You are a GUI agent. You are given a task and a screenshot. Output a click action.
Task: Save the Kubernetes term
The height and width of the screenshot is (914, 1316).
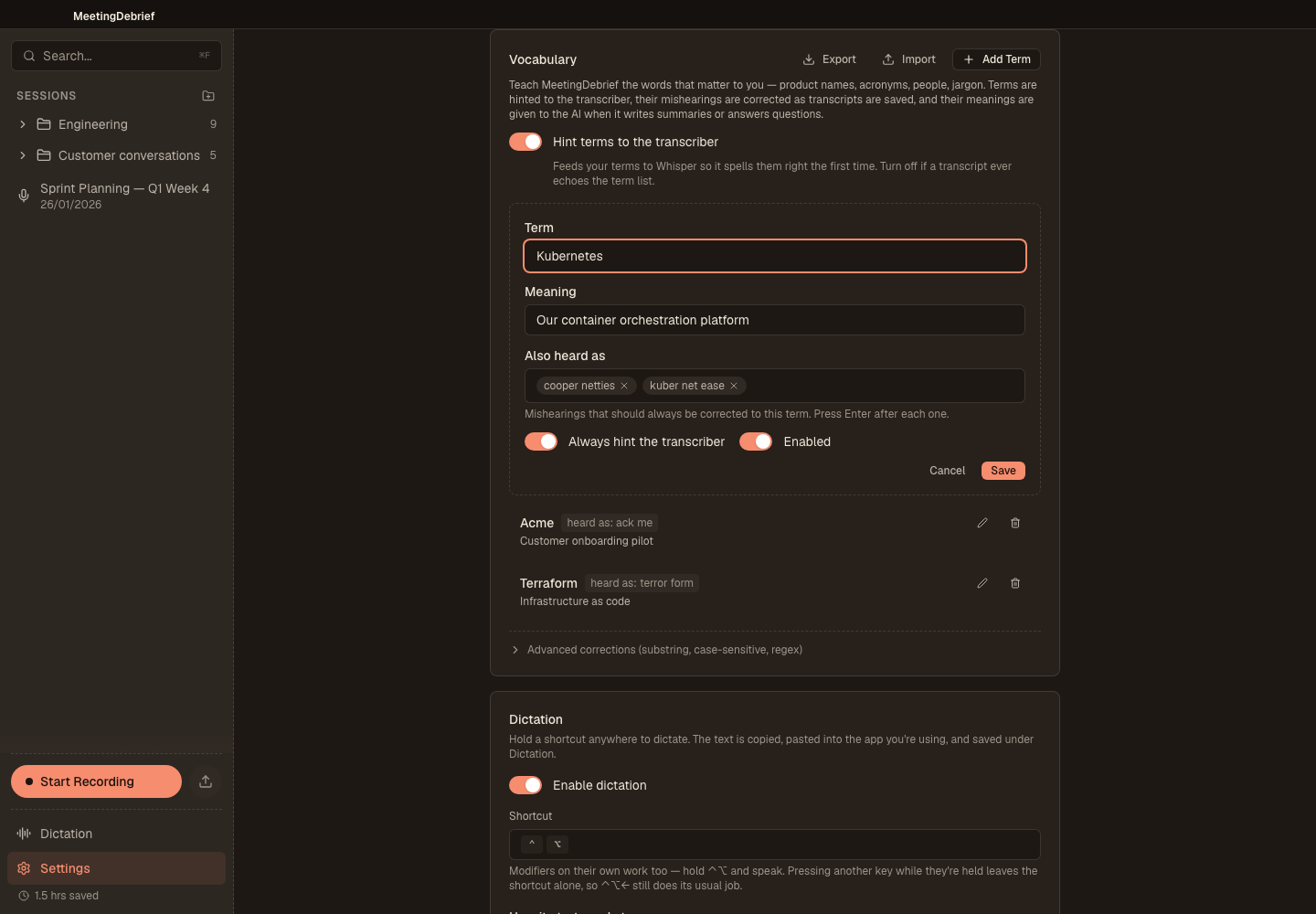click(1003, 471)
